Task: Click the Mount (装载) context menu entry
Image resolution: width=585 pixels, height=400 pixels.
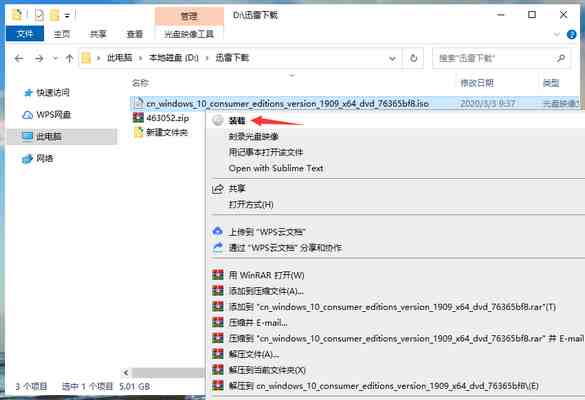Action: click(x=237, y=121)
